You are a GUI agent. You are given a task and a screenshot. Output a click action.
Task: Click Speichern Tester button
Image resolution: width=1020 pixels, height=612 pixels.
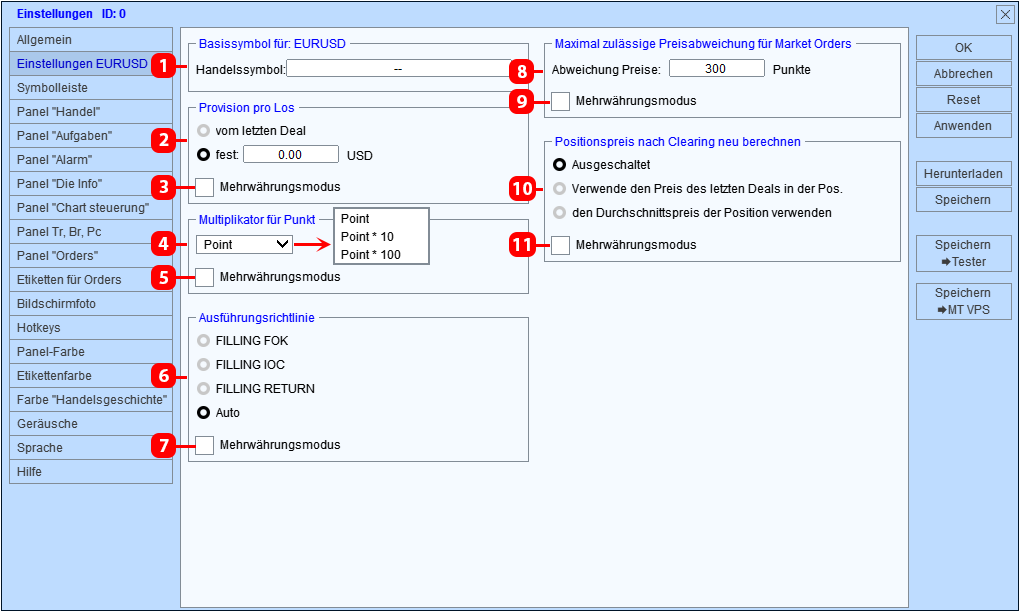(964, 254)
